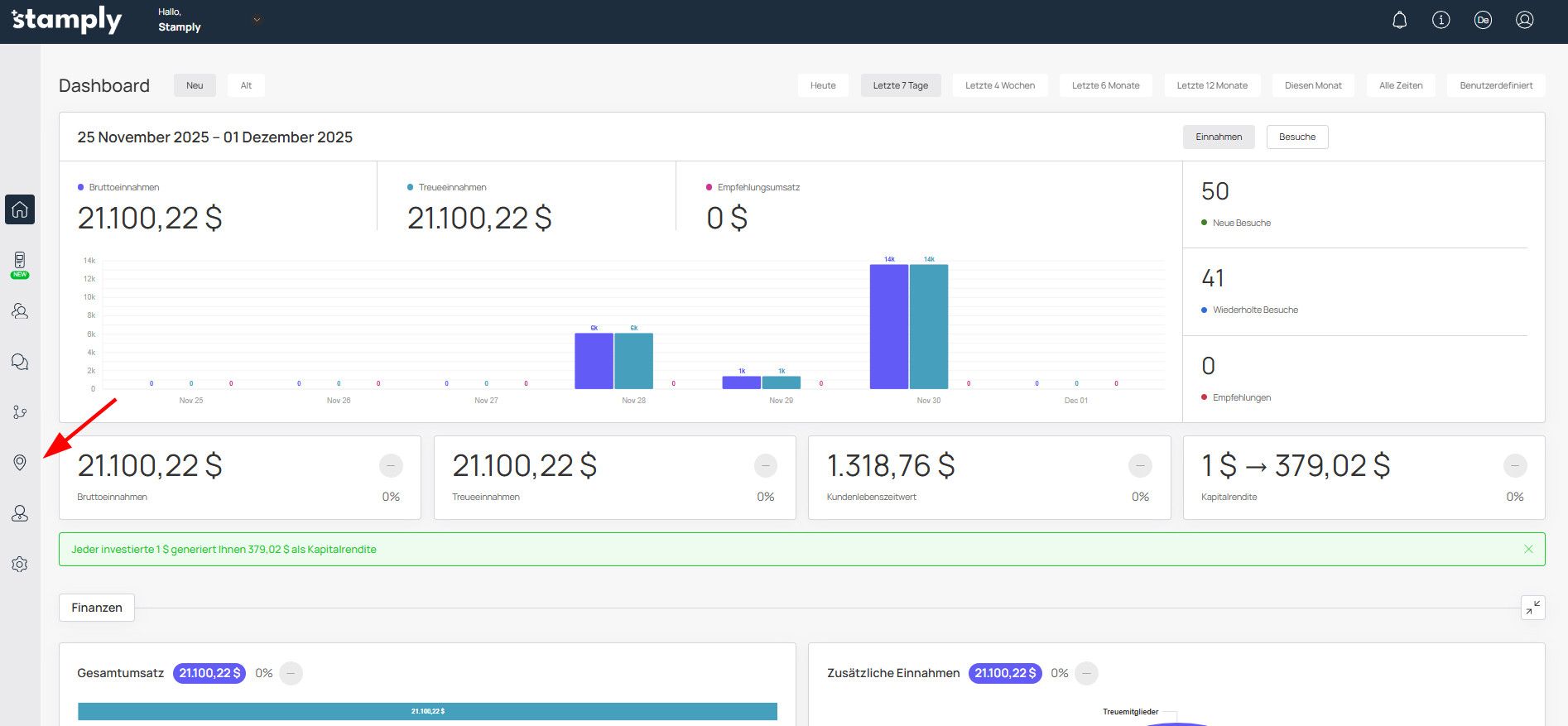Open the user profile icon in header
The width and height of the screenshot is (1568, 726).
click(x=1524, y=20)
